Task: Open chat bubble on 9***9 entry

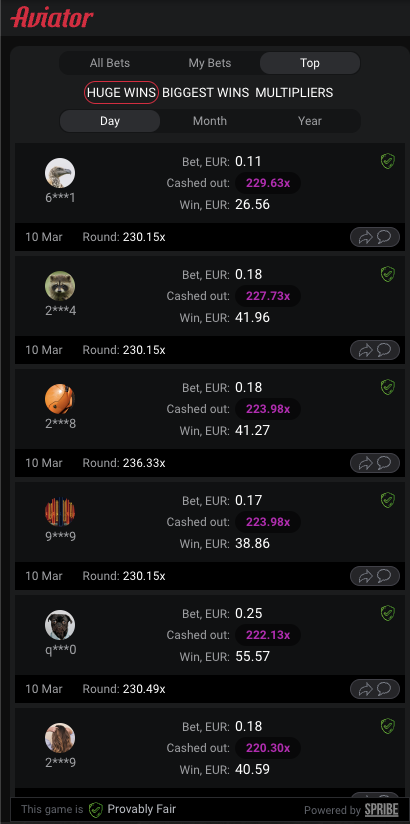Action: [x=384, y=576]
